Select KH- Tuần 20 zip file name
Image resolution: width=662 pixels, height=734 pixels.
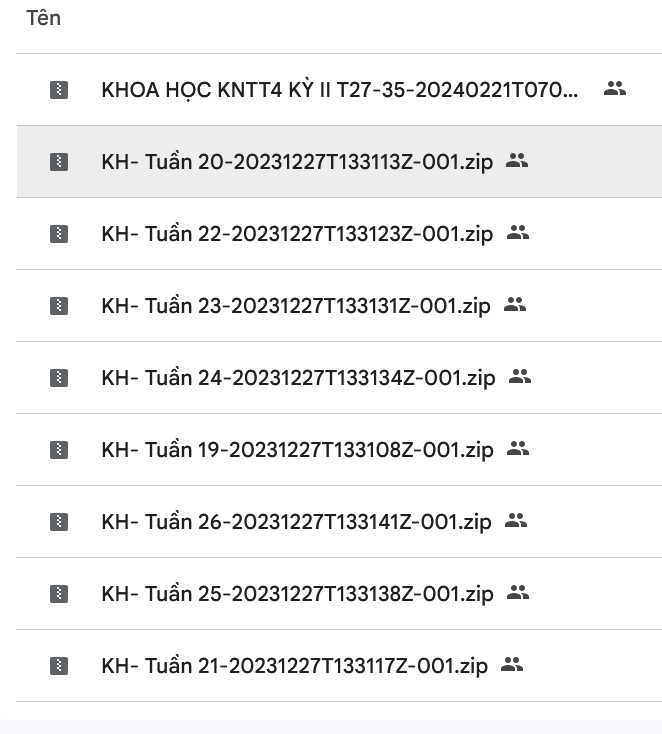pyautogui.click(x=297, y=162)
